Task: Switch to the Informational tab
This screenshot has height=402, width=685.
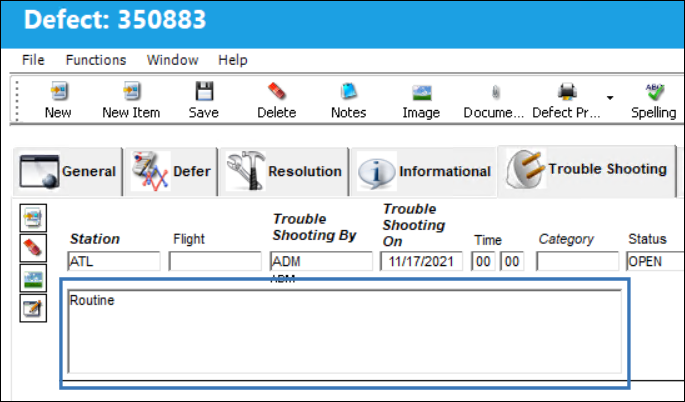Action: point(424,171)
